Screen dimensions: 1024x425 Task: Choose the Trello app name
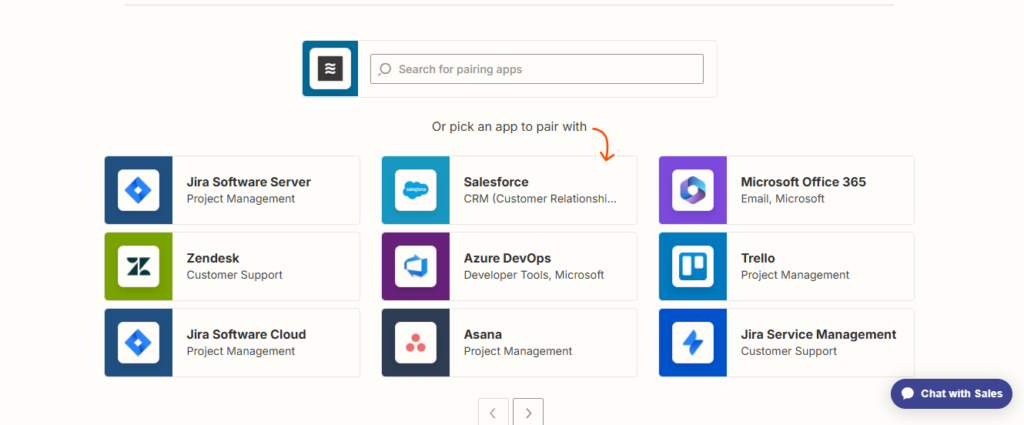(758, 259)
